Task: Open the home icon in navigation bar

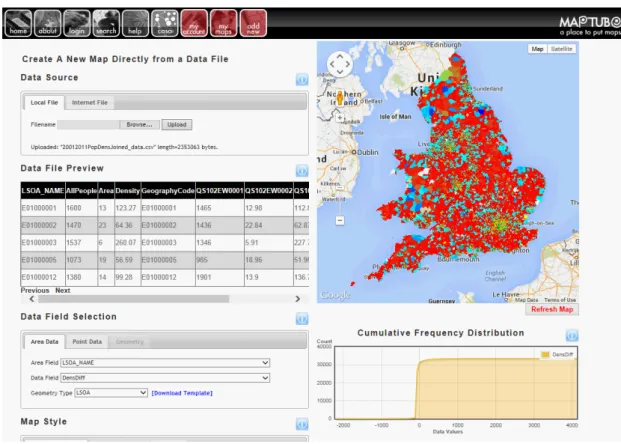Action: coord(18,23)
